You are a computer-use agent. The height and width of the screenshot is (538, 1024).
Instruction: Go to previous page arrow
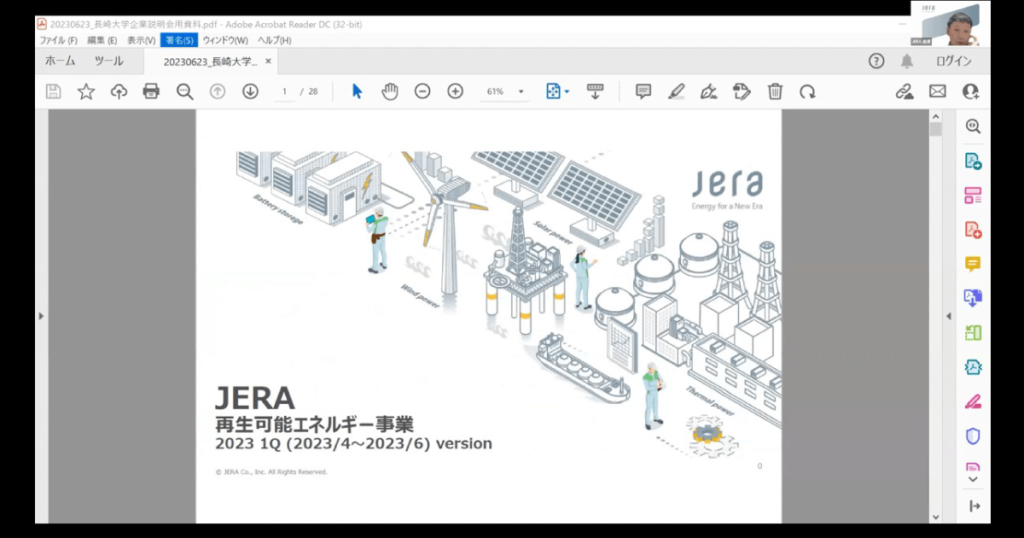click(x=217, y=91)
